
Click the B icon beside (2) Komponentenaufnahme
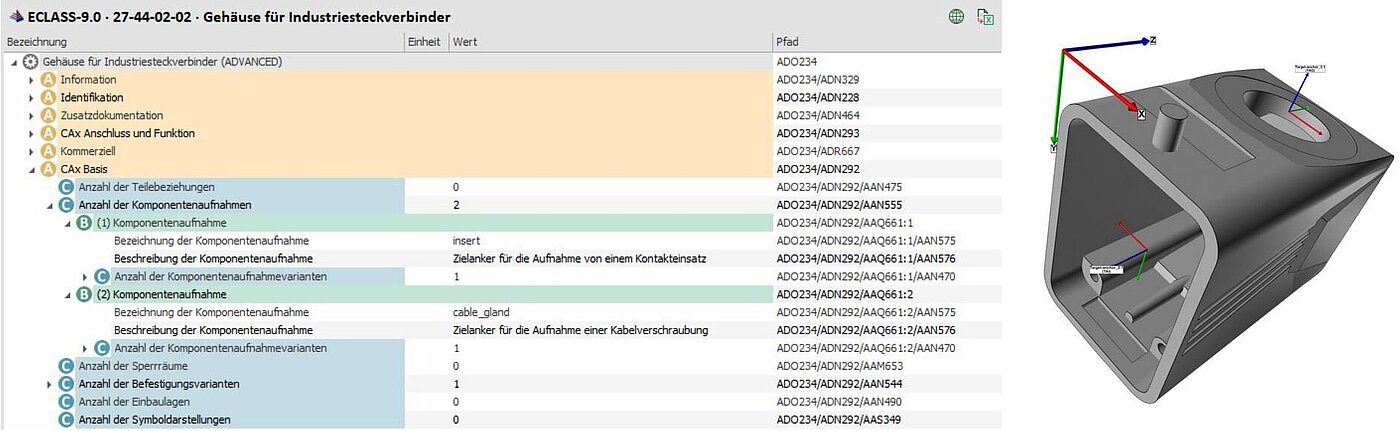click(x=84, y=295)
